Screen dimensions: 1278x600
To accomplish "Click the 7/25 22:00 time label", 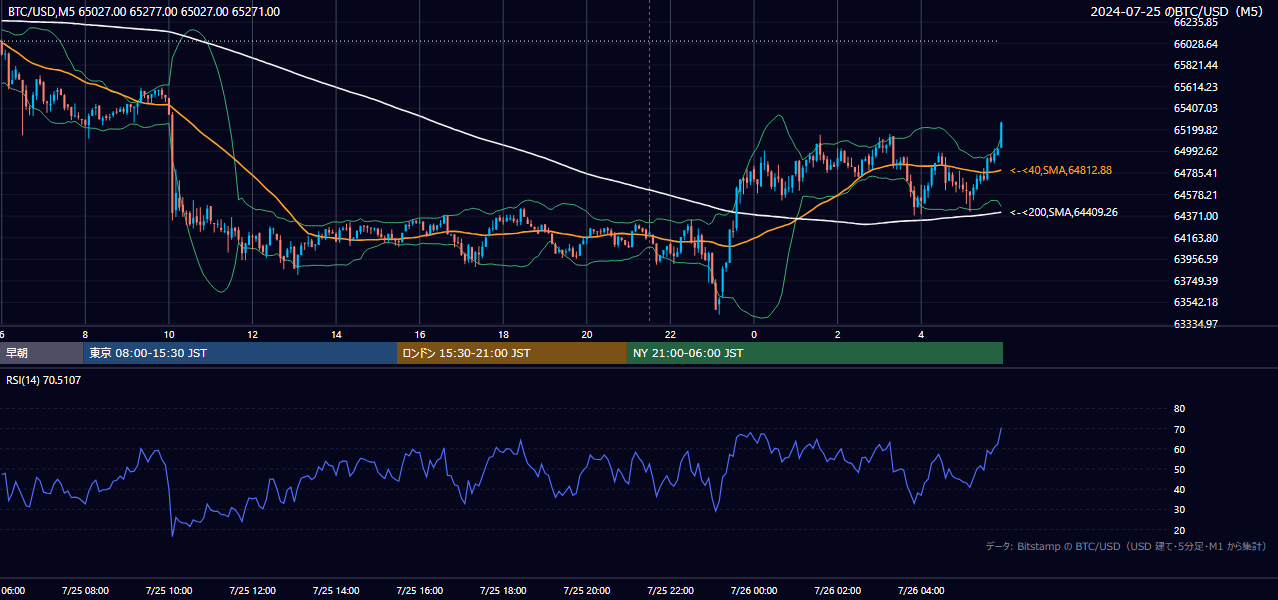I will (670, 591).
